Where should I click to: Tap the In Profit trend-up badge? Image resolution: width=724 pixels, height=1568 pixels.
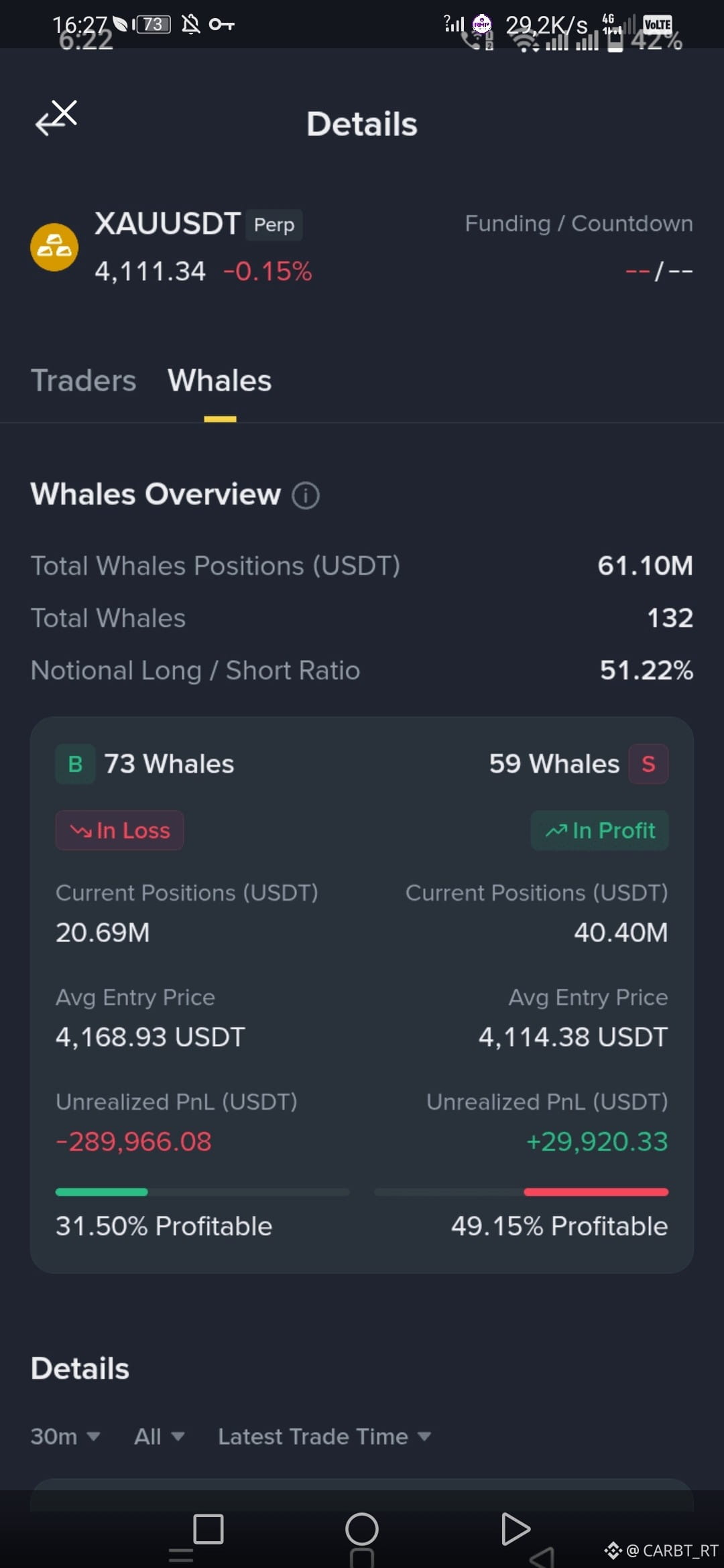[x=600, y=831]
